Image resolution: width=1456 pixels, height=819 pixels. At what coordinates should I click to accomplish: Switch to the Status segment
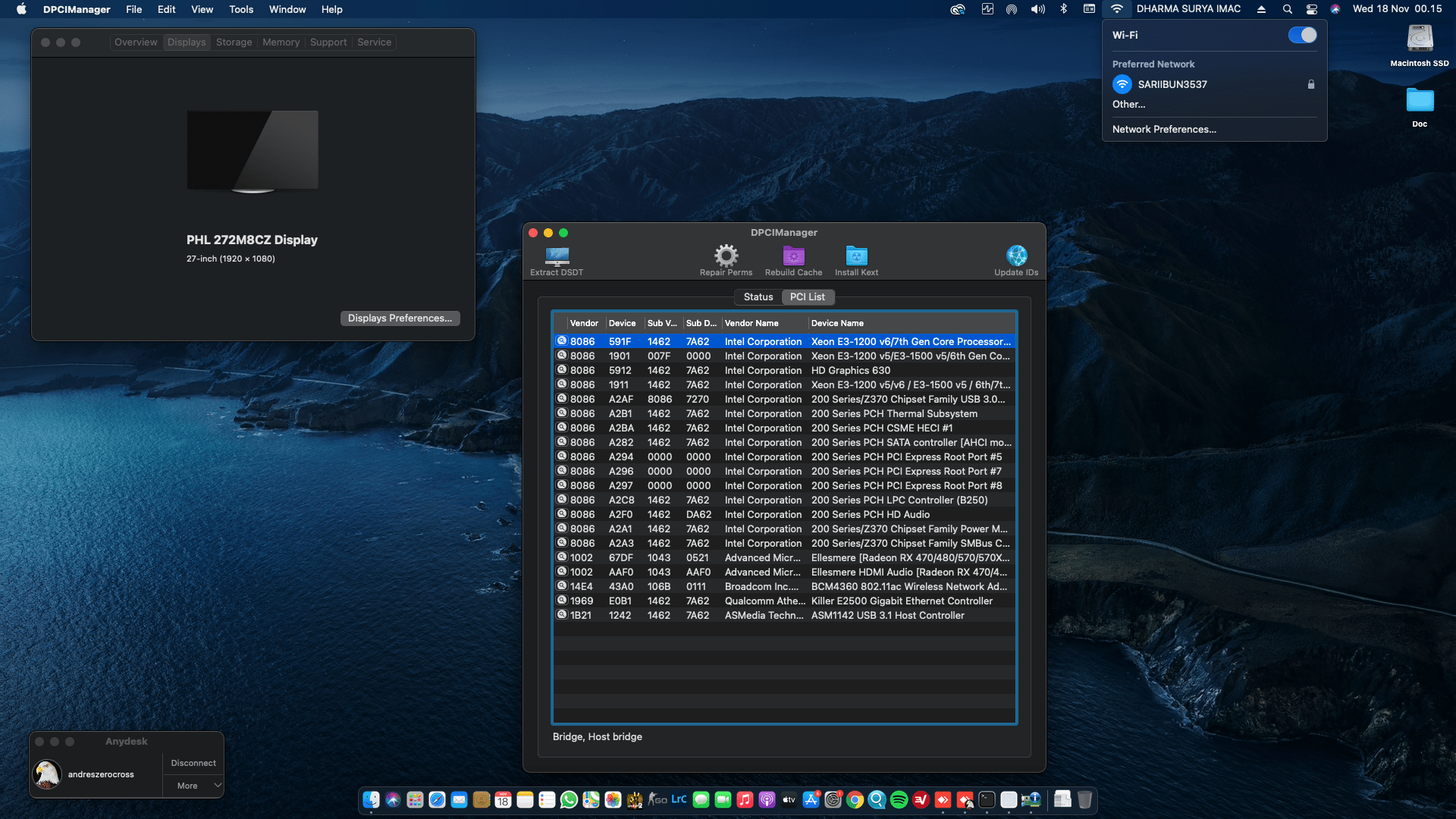(758, 297)
